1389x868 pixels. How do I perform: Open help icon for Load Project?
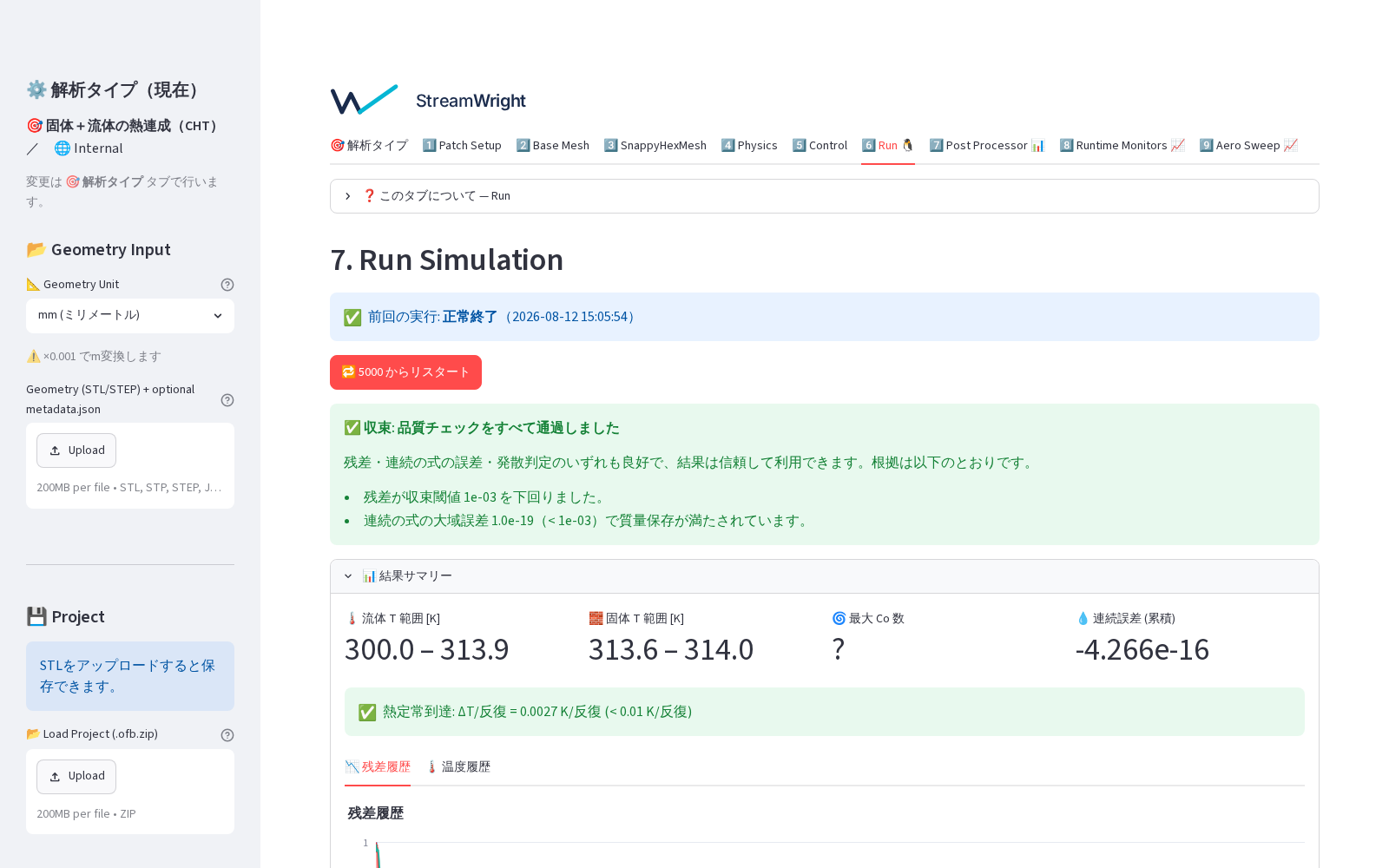[227, 735]
